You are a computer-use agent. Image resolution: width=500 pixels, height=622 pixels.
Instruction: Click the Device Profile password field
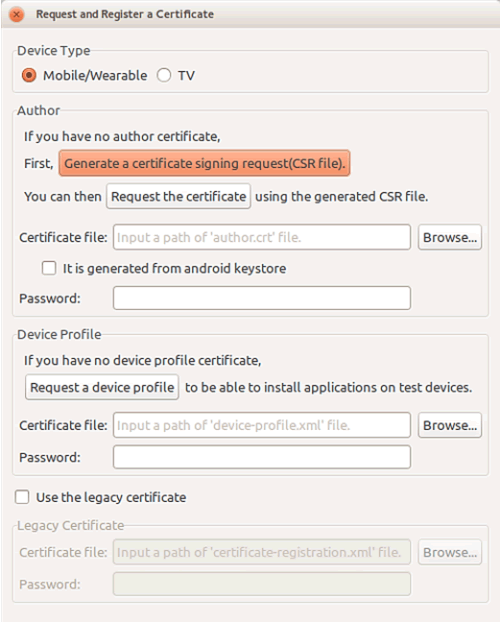(262, 457)
